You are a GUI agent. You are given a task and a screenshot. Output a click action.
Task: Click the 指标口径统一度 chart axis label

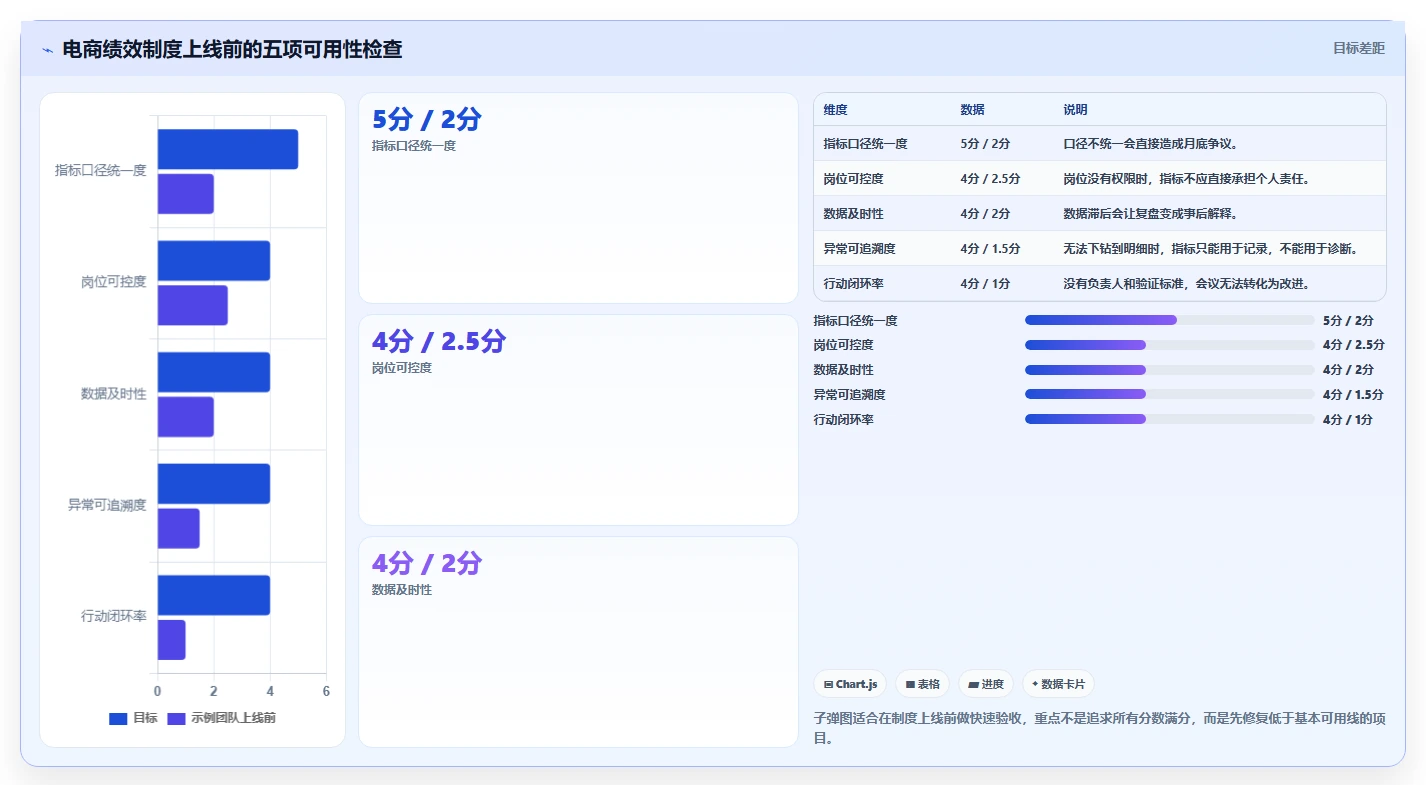100,171
